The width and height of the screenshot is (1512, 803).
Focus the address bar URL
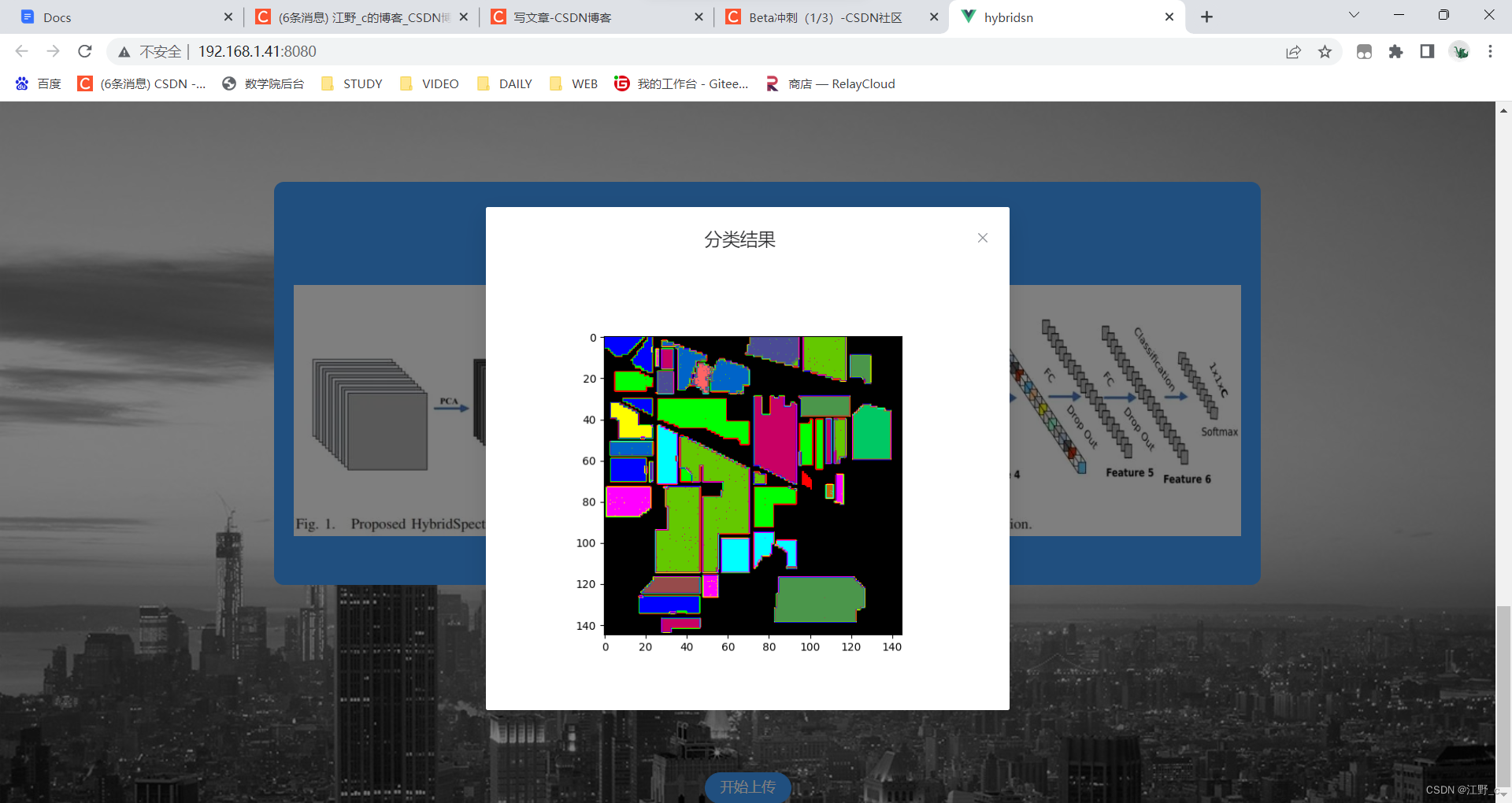[258, 51]
